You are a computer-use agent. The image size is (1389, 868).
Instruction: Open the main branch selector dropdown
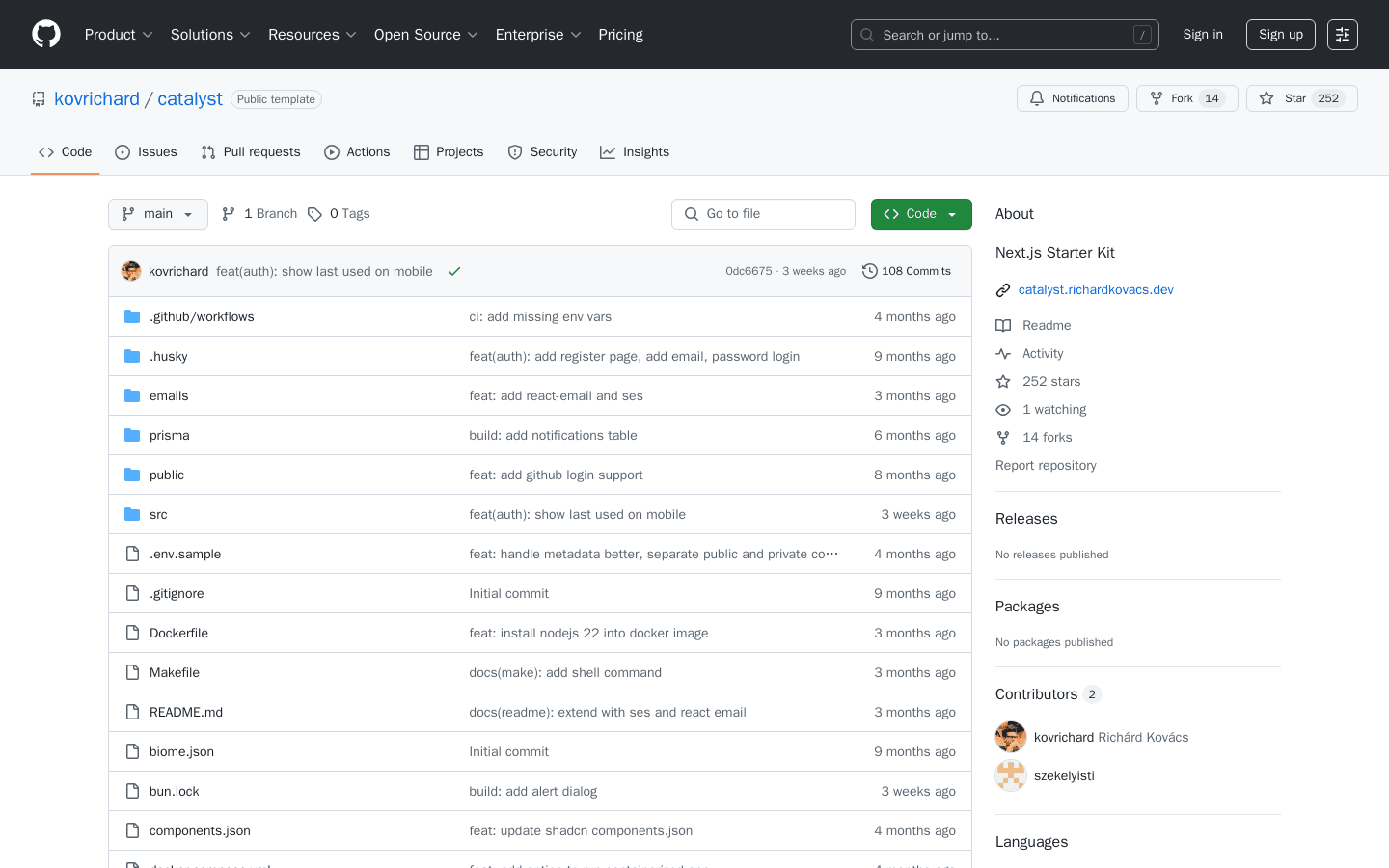coord(158,214)
